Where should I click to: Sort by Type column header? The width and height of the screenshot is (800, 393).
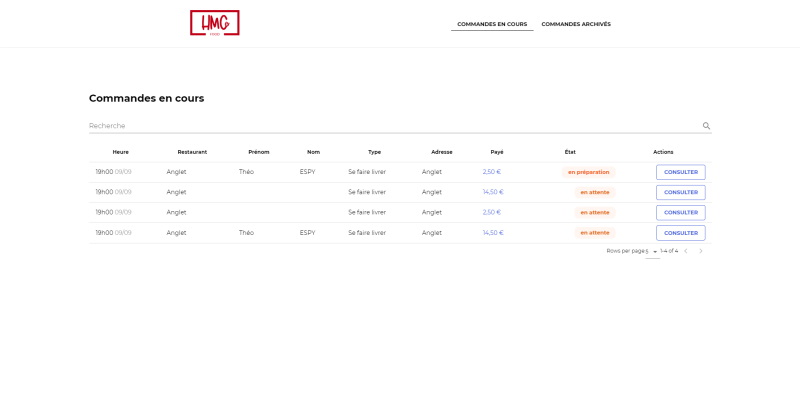pyautogui.click(x=374, y=152)
